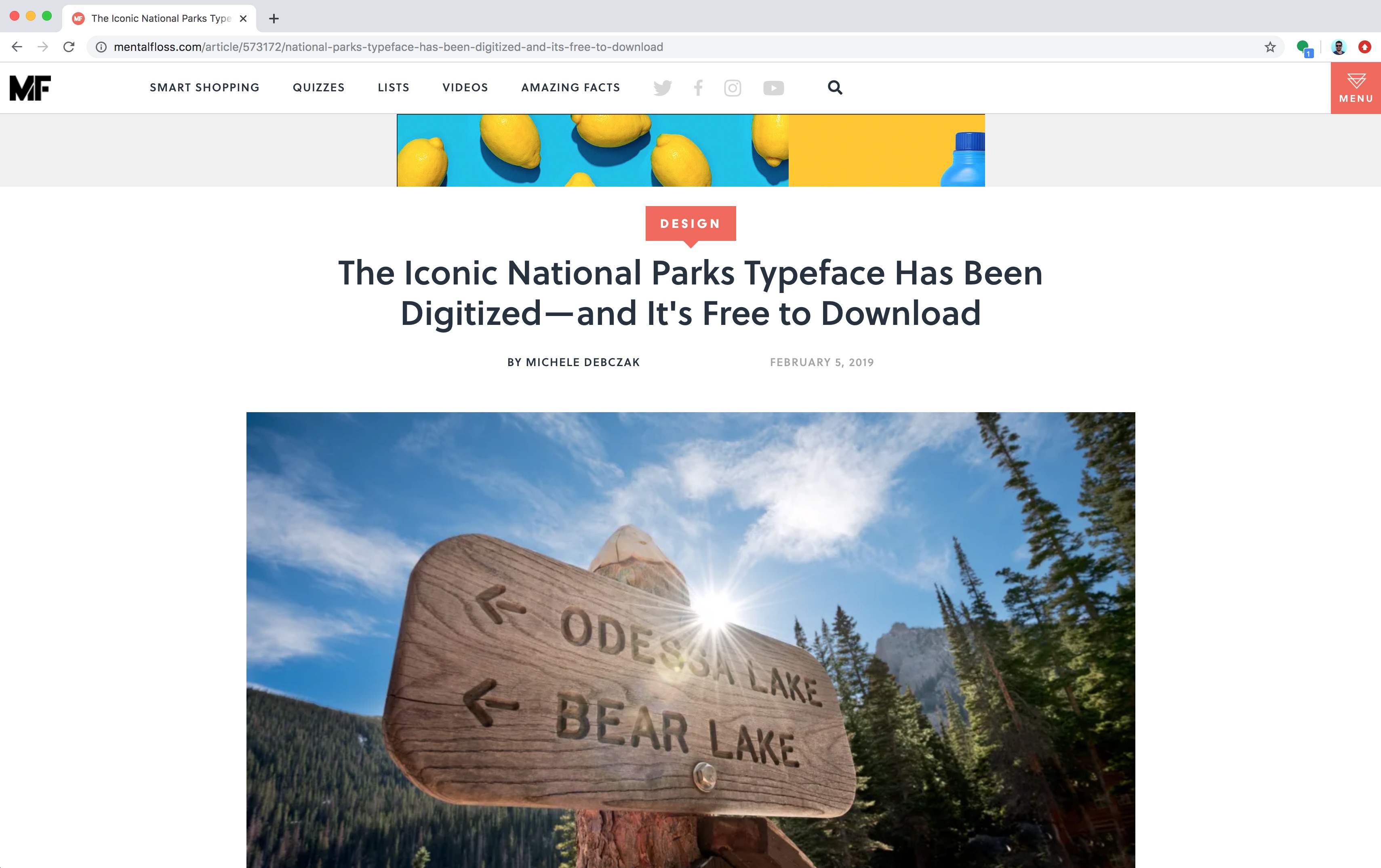Click the article headline text

tap(690, 293)
